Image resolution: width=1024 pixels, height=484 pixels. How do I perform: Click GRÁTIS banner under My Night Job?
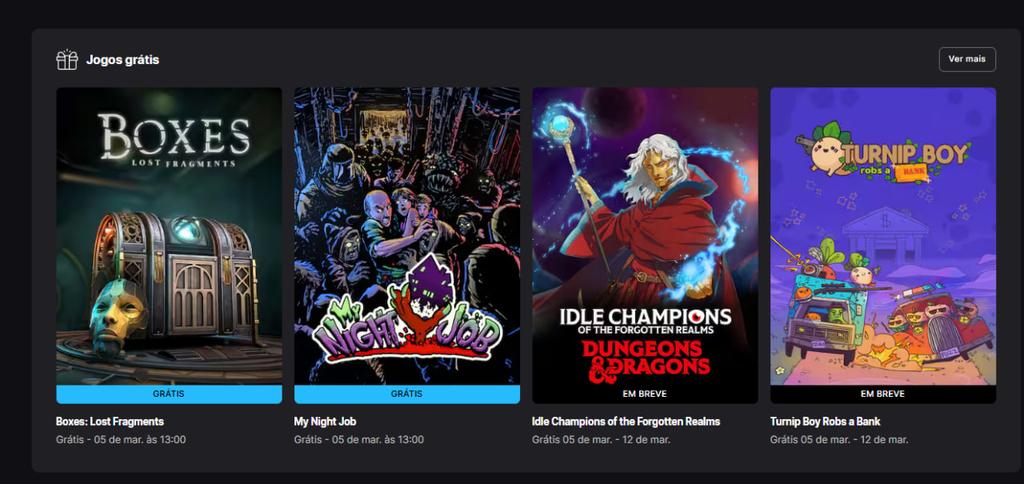407,395
